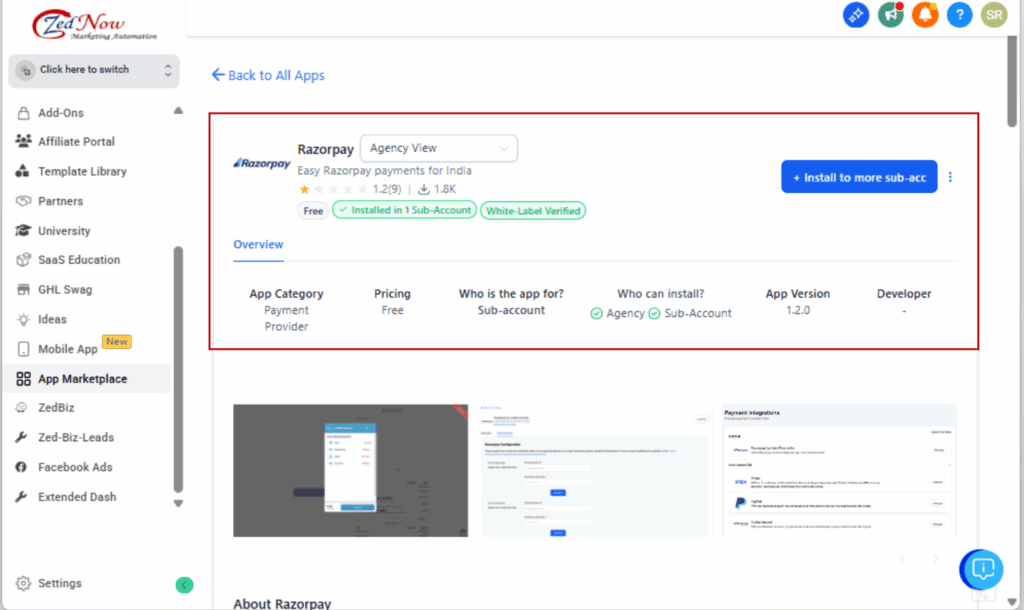Open App Marketplace in the sidebar
The height and width of the screenshot is (610, 1024).
point(87,379)
